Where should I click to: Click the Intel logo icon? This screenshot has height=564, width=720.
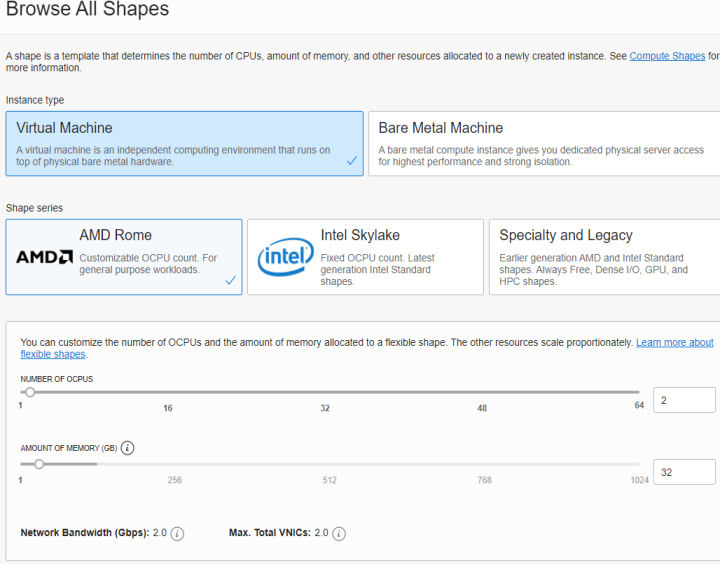(x=285, y=257)
